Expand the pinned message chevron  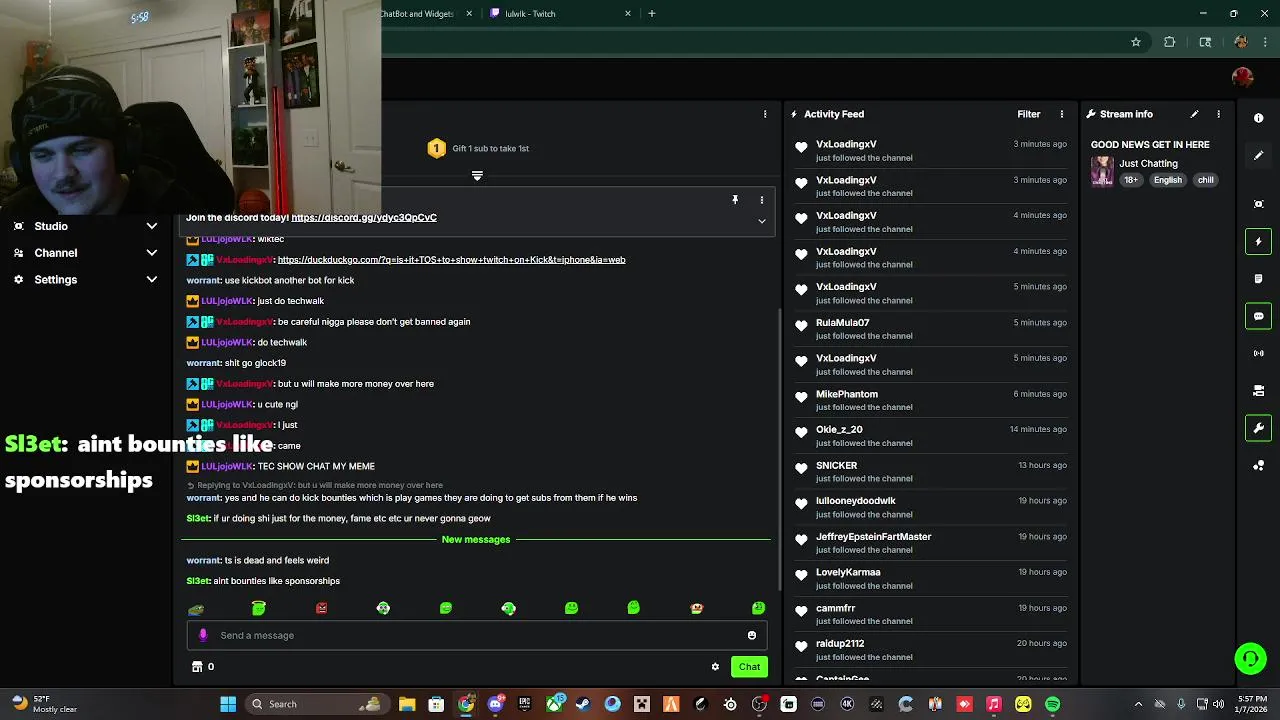click(762, 221)
